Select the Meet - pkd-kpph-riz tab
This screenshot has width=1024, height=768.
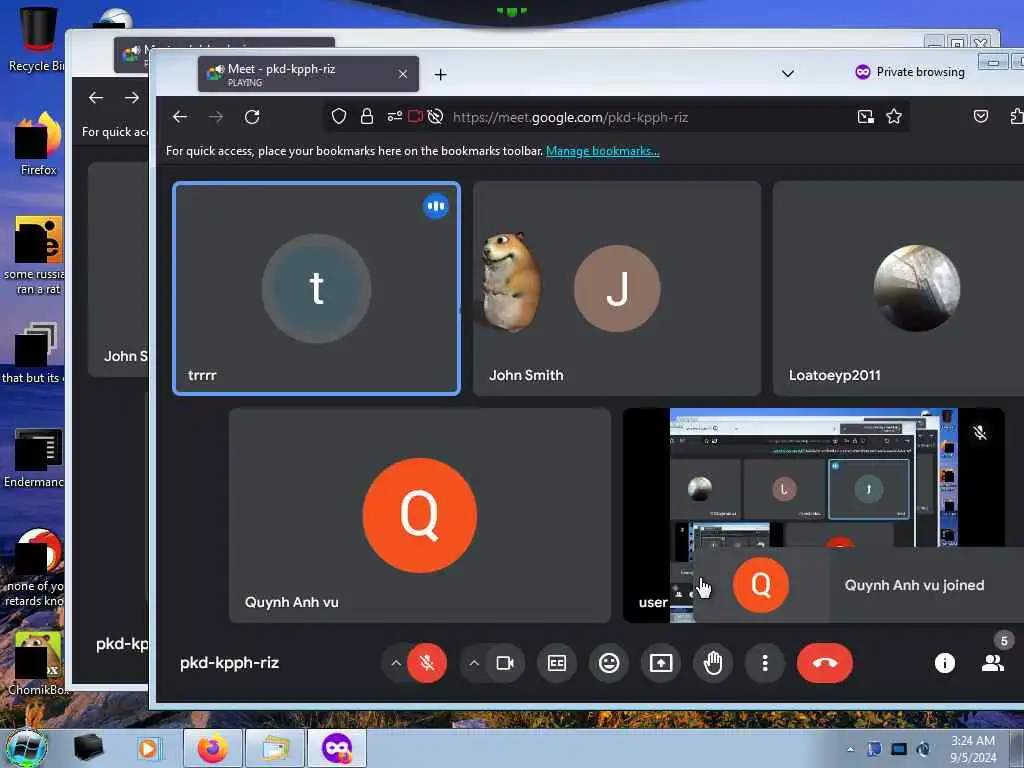(x=308, y=74)
